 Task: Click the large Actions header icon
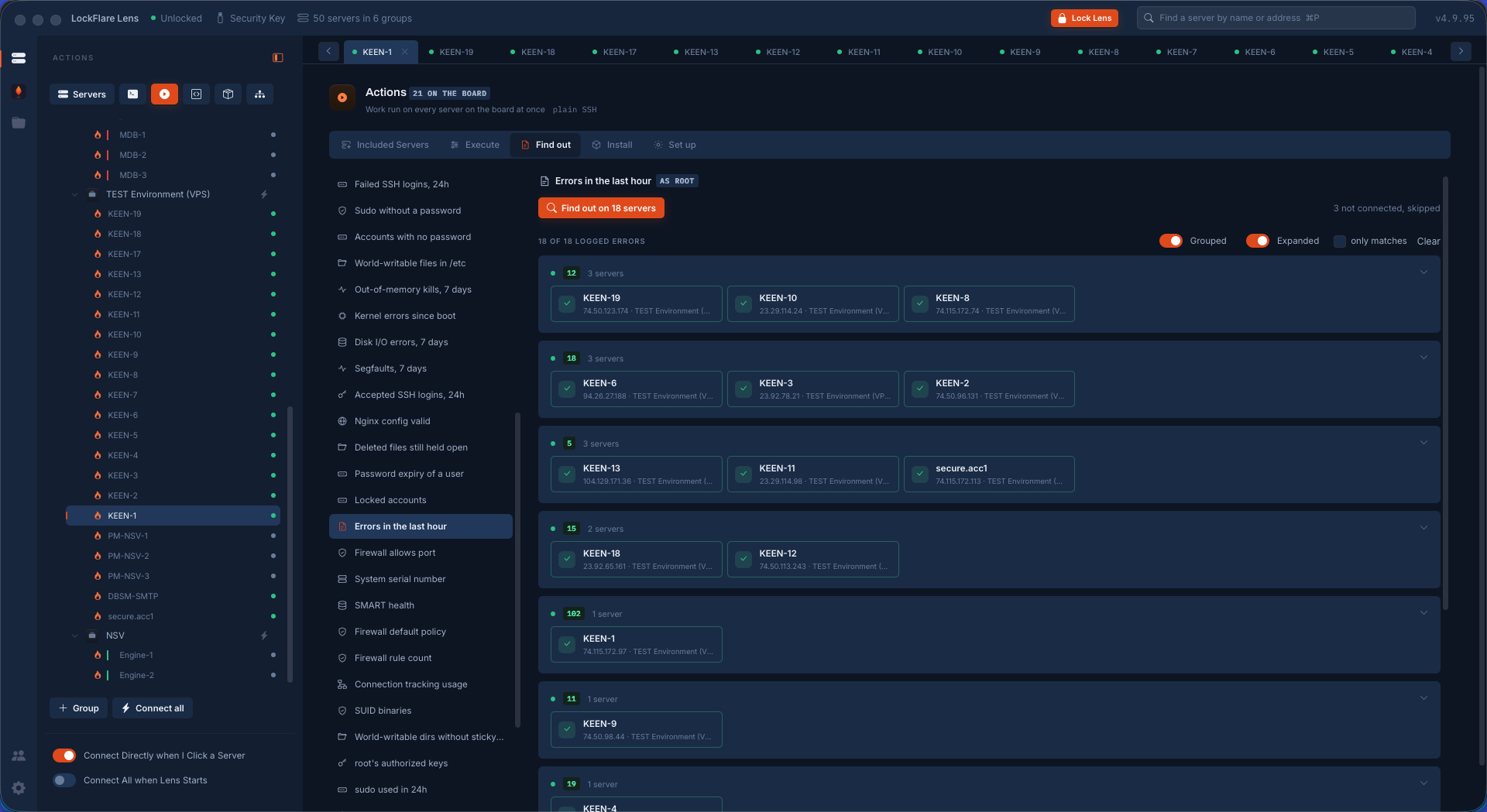[x=342, y=98]
